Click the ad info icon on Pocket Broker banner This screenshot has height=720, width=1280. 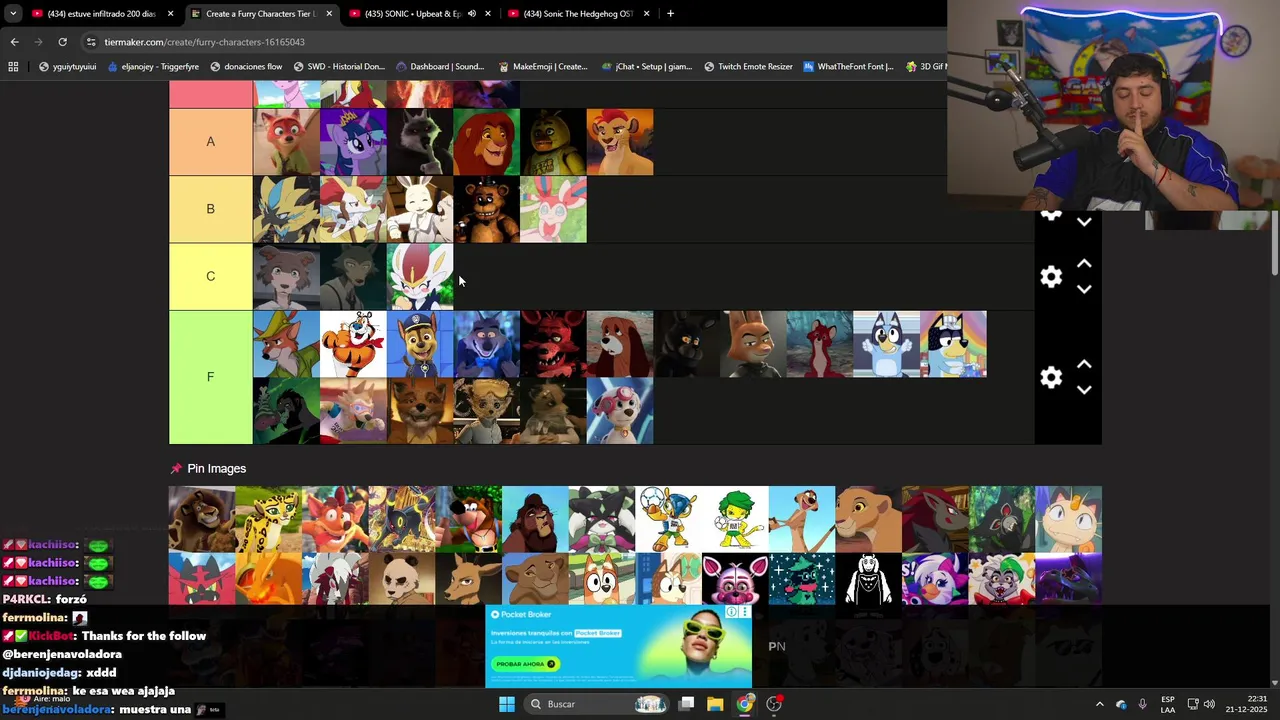tap(732, 612)
